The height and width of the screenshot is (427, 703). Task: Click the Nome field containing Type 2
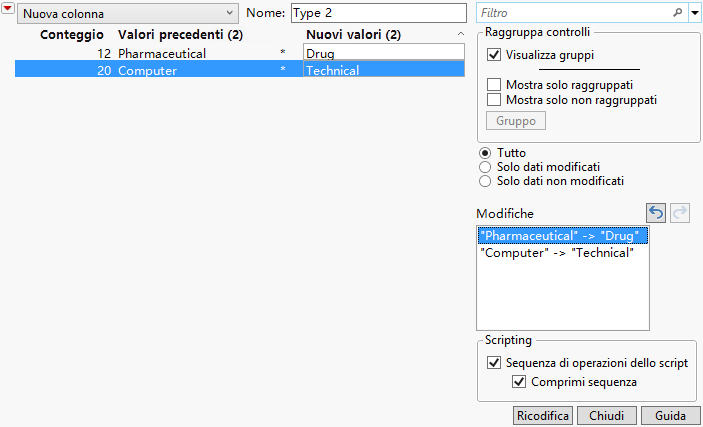378,14
